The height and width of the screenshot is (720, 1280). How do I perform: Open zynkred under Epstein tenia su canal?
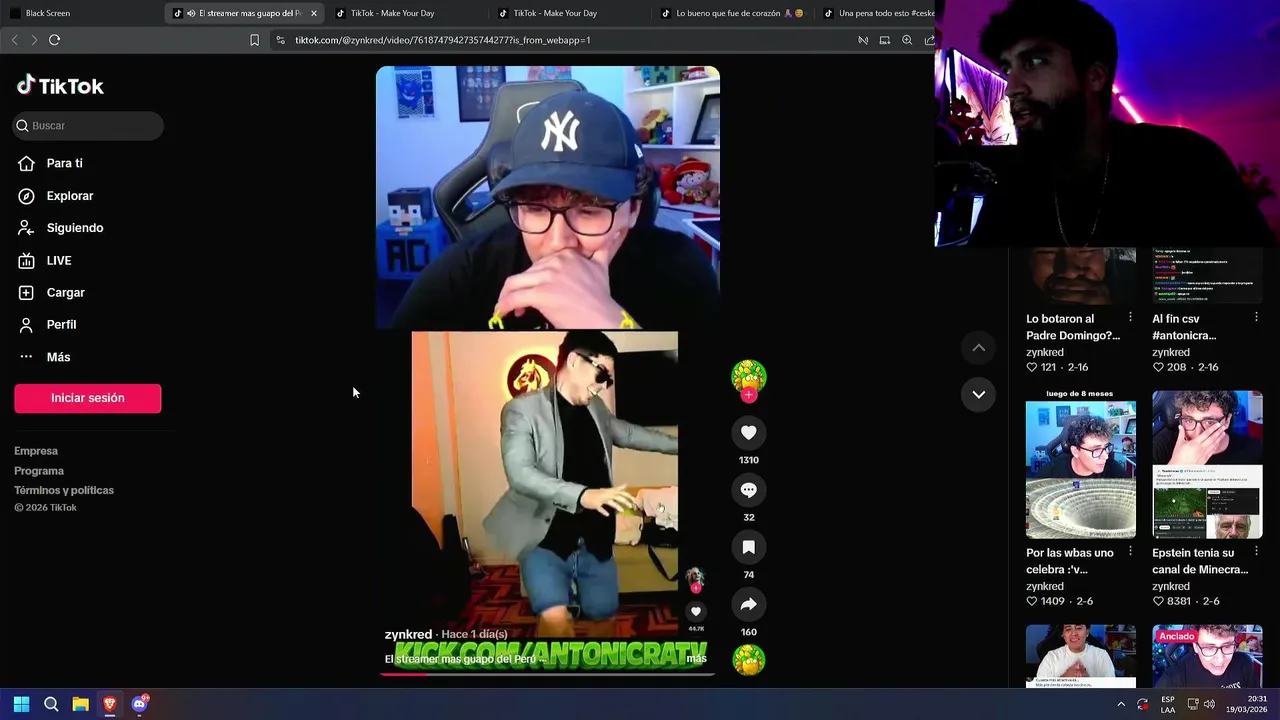[1171, 586]
